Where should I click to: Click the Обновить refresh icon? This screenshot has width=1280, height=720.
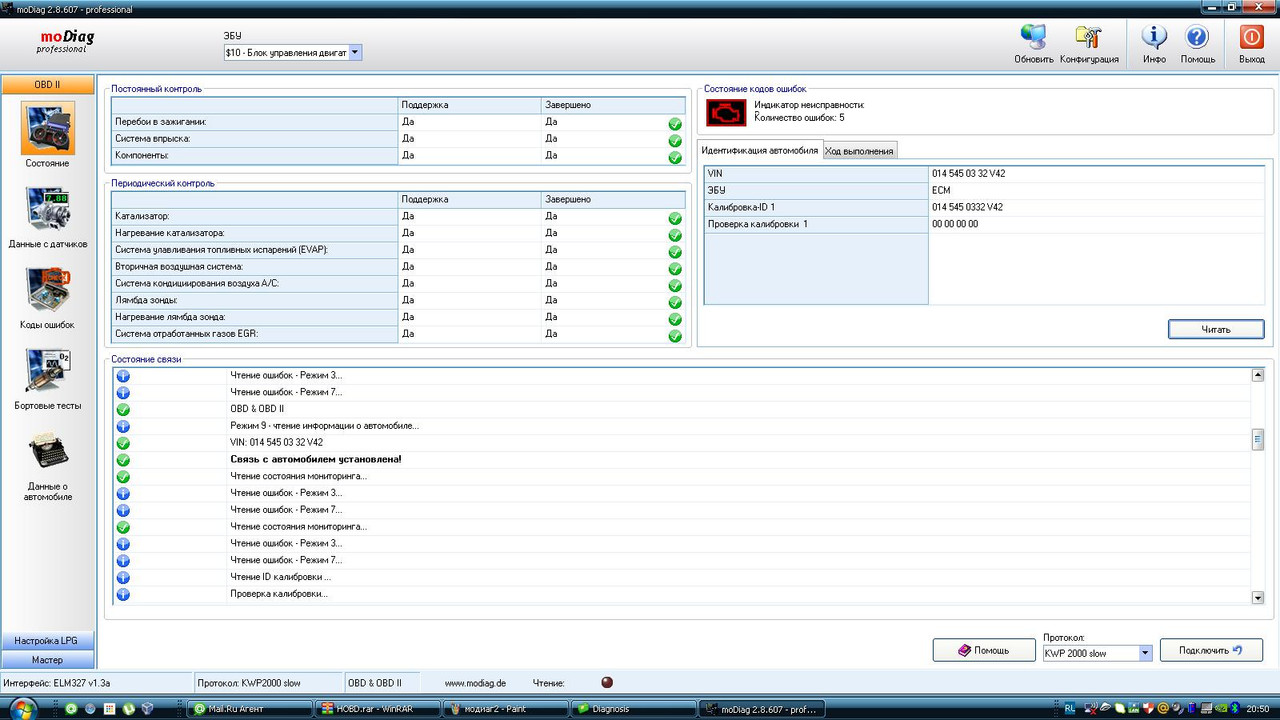pos(1033,38)
